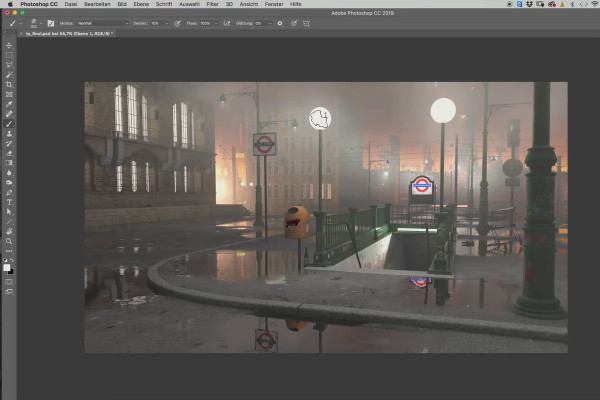
Task: Select the Pen tool
Action: (x=9, y=192)
